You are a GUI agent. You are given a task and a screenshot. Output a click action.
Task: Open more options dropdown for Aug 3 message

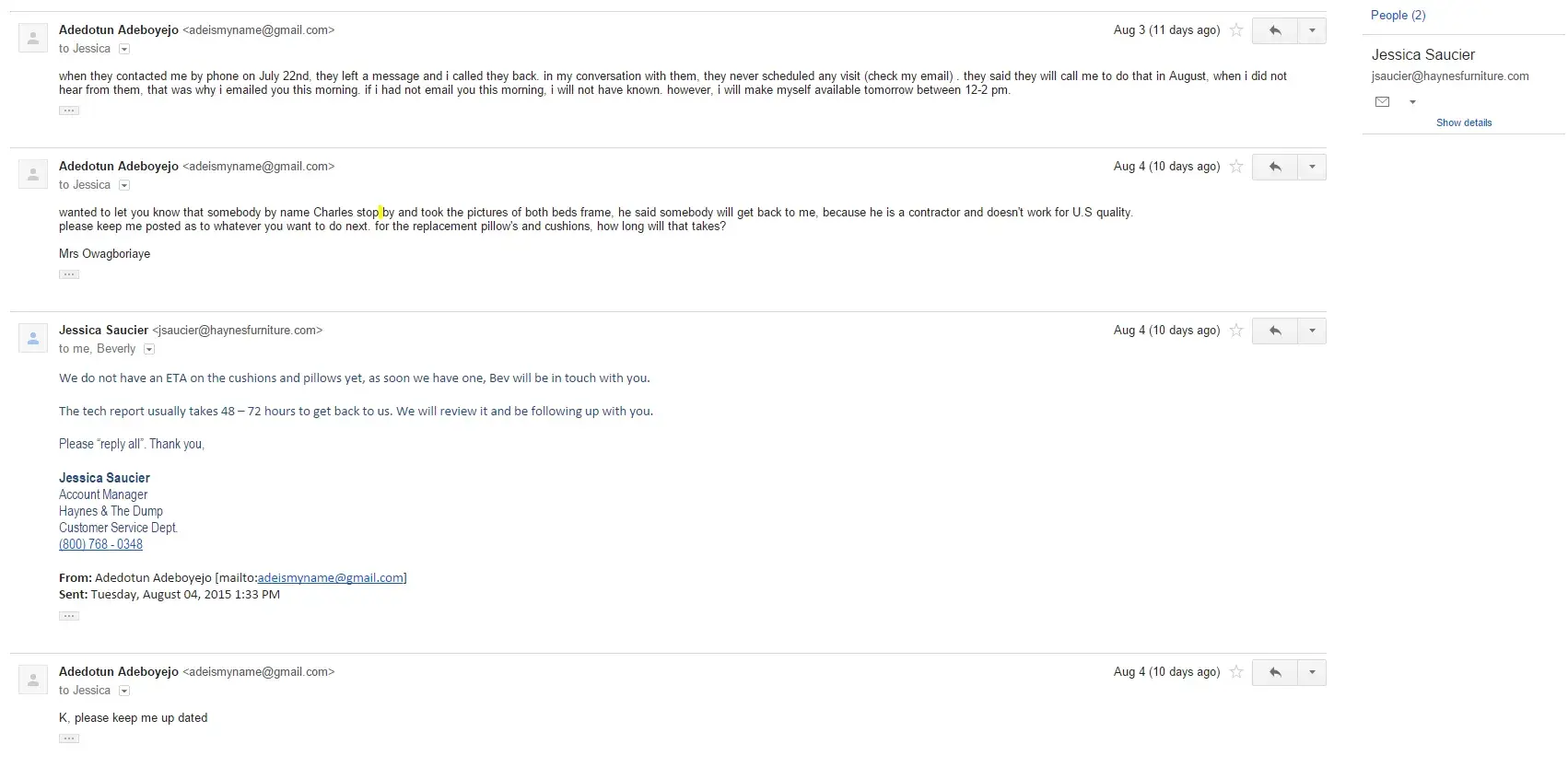tap(1312, 30)
